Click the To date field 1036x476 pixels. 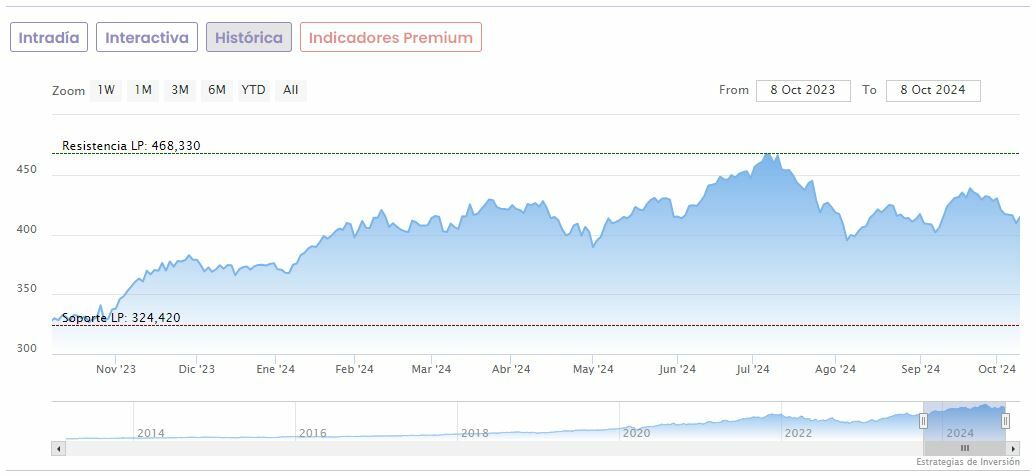(933, 90)
